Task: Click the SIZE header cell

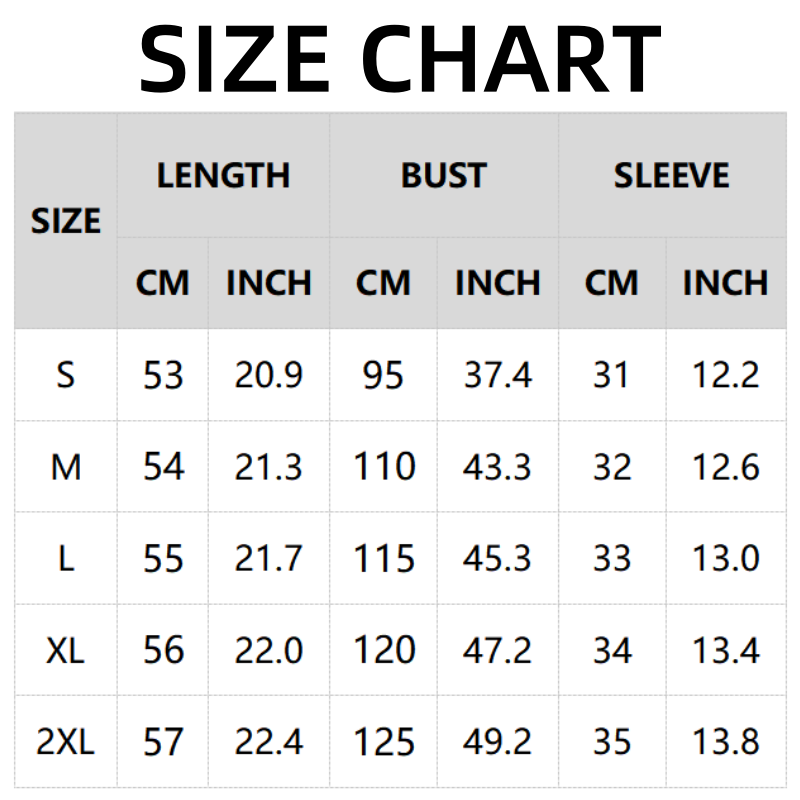Action: [66, 221]
